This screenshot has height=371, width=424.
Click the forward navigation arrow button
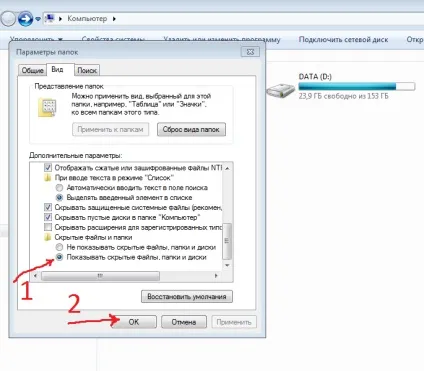25,19
